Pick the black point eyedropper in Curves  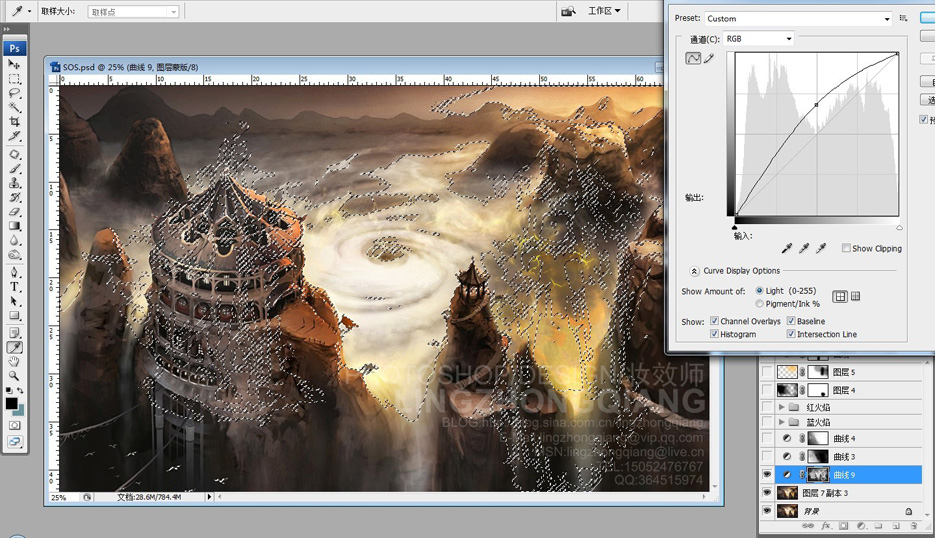[787, 248]
